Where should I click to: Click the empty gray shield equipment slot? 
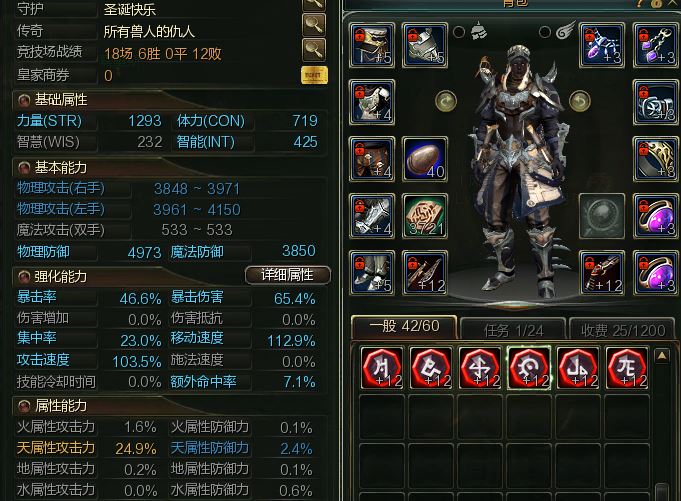click(602, 216)
